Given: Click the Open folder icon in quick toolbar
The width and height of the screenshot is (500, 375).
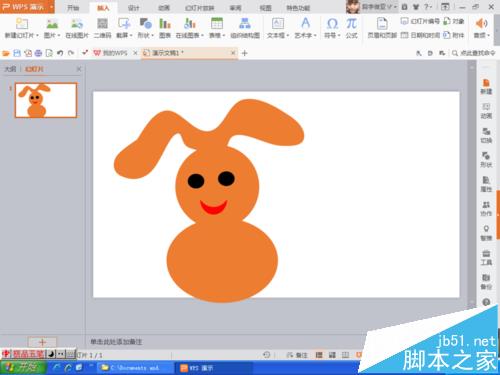Looking at the screenshot, I should (6, 53).
